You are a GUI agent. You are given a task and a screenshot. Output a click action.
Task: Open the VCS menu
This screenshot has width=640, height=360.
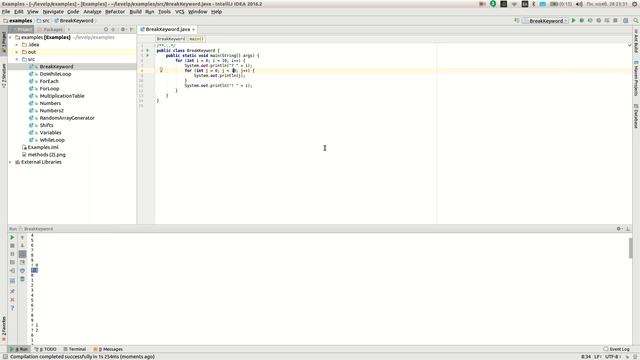click(x=180, y=12)
